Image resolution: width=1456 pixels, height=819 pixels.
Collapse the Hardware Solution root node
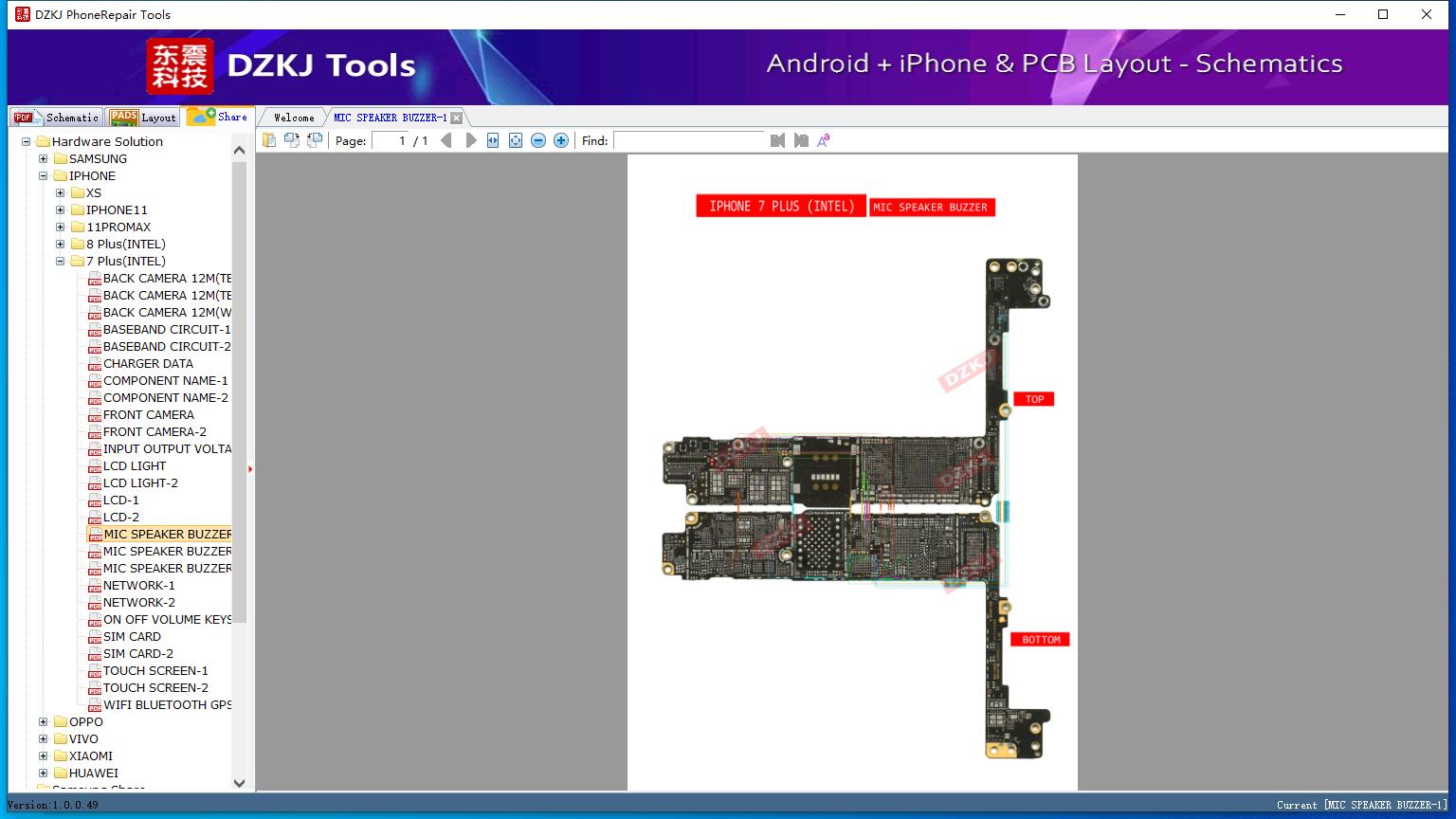point(26,142)
